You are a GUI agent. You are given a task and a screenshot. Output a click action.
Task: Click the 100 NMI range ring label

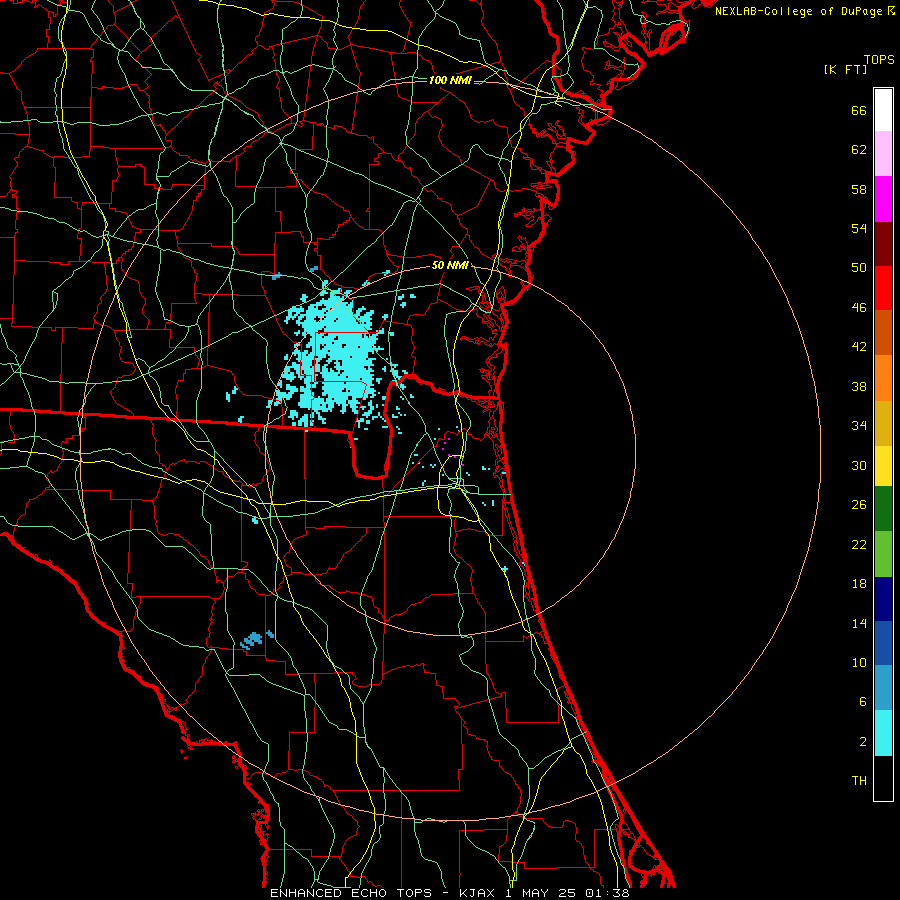coord(450,80)
